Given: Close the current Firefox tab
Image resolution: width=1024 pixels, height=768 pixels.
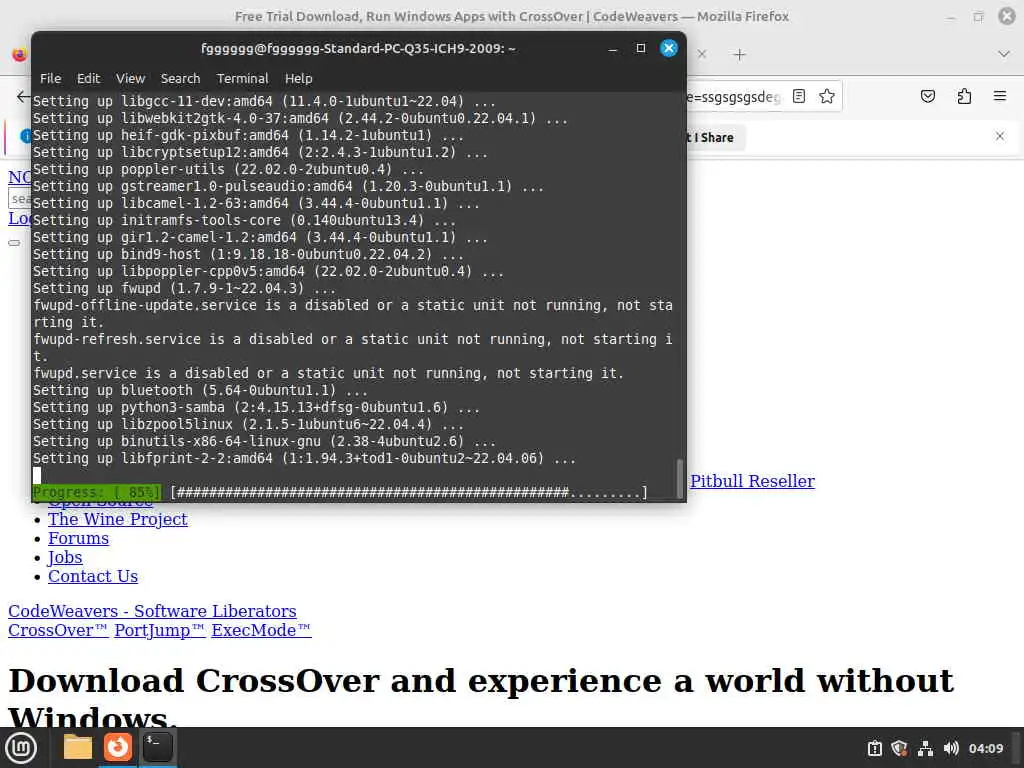Looking at the screenshot, I should pyautogui.click(x=702, y=54).
